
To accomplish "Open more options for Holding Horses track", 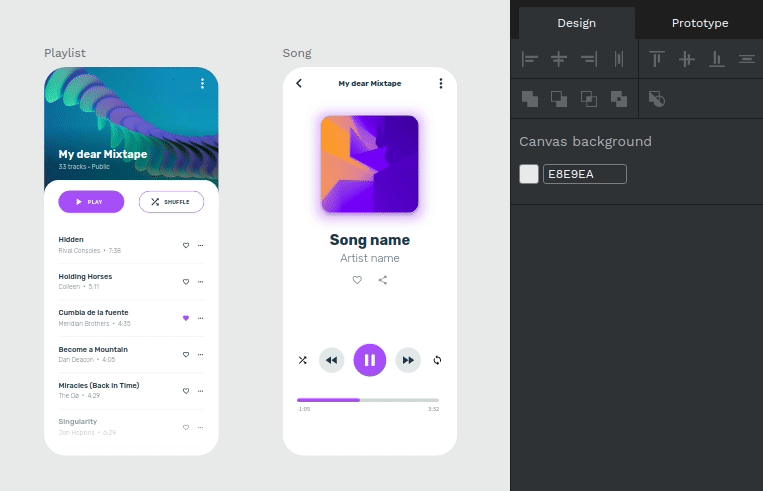I will tap(201, 282).
